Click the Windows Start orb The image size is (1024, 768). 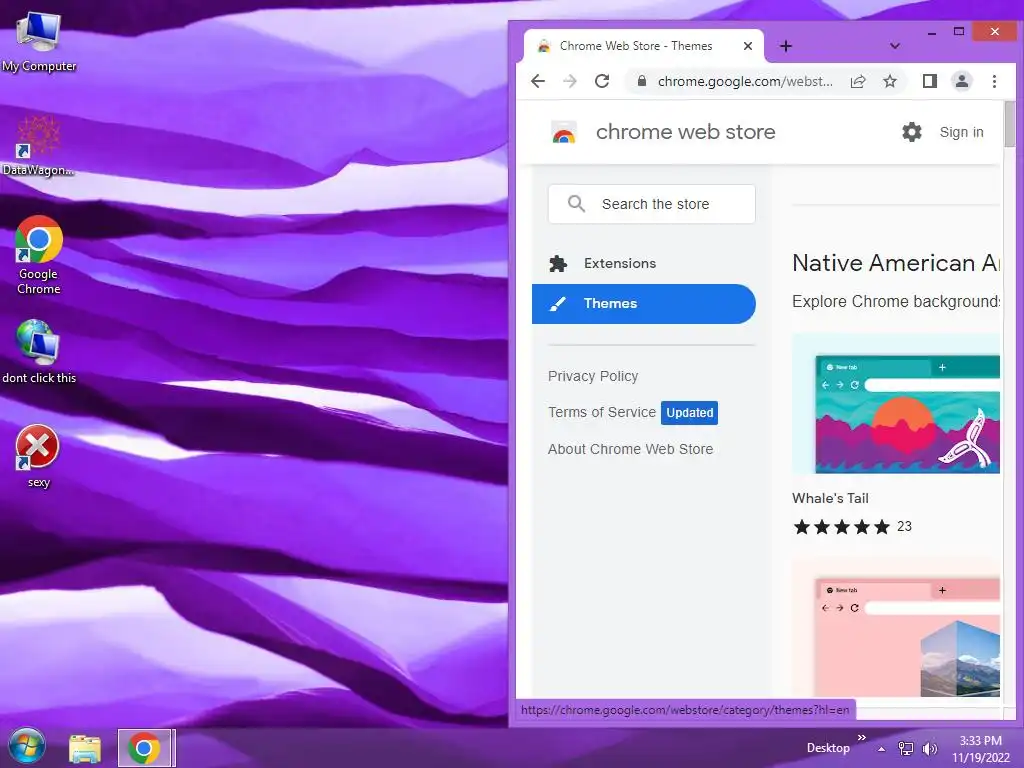(27, 747)
